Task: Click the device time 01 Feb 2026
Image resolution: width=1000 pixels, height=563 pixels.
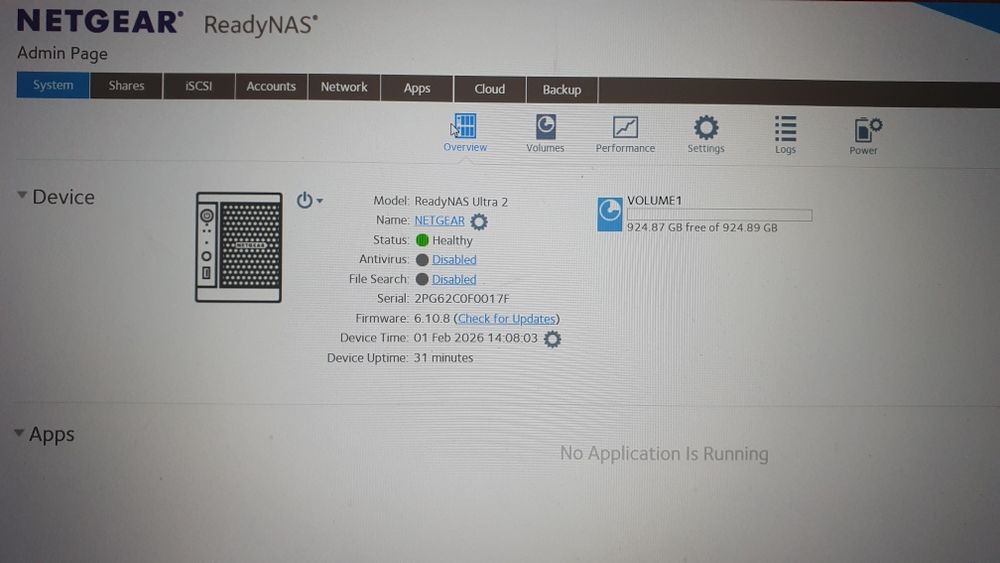Action: click(x=475, y=338)
